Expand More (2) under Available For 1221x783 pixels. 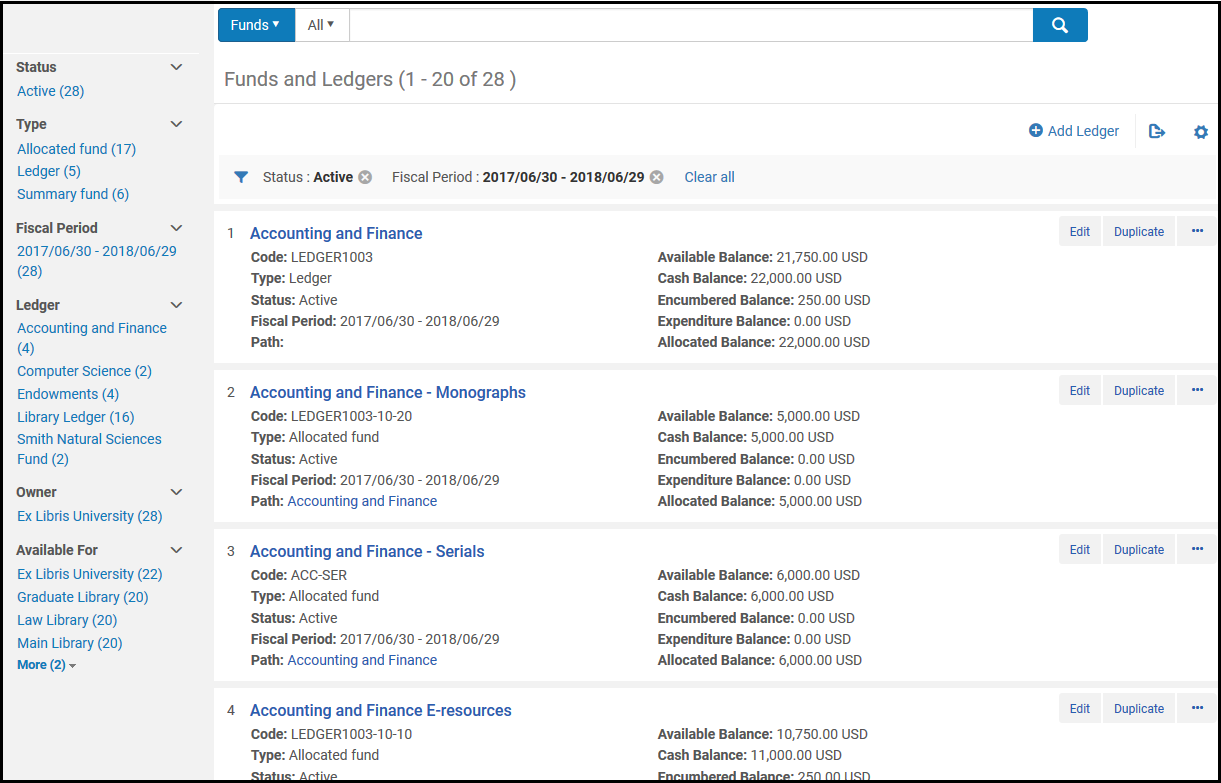point(46,665)
